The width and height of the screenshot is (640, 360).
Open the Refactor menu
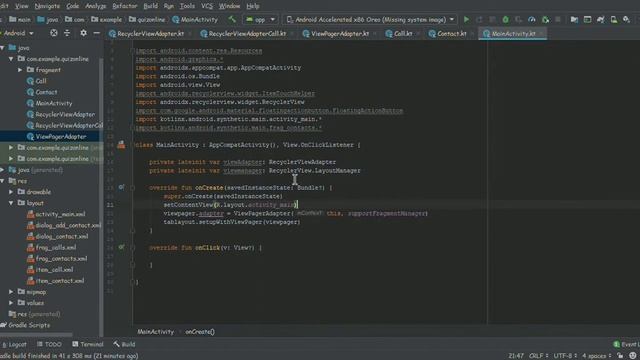pos(124,6)
